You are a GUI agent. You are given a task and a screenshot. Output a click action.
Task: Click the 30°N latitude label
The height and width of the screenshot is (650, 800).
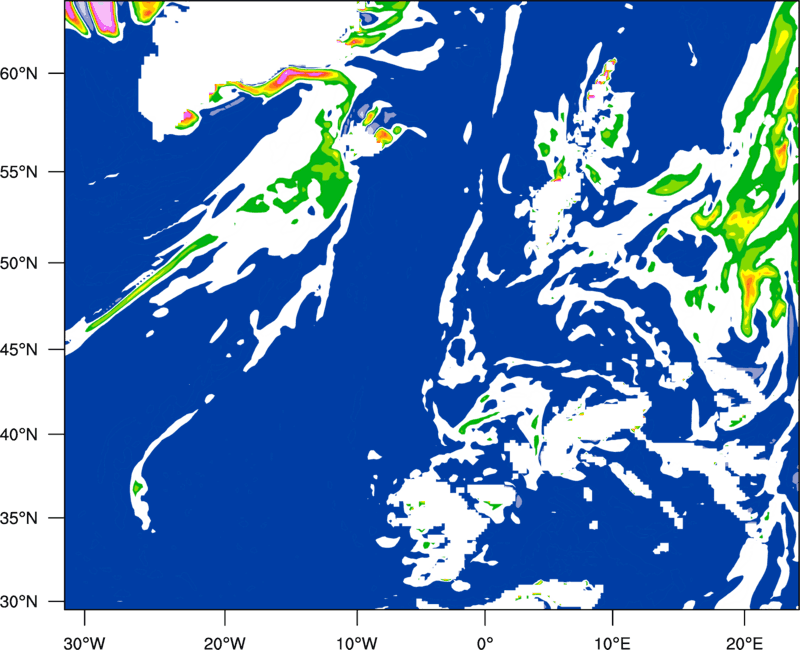[x=19, y=602]
